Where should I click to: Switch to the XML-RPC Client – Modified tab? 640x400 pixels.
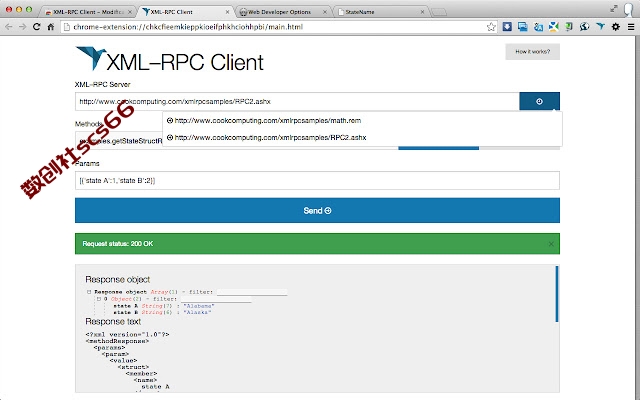click(88, 12)
